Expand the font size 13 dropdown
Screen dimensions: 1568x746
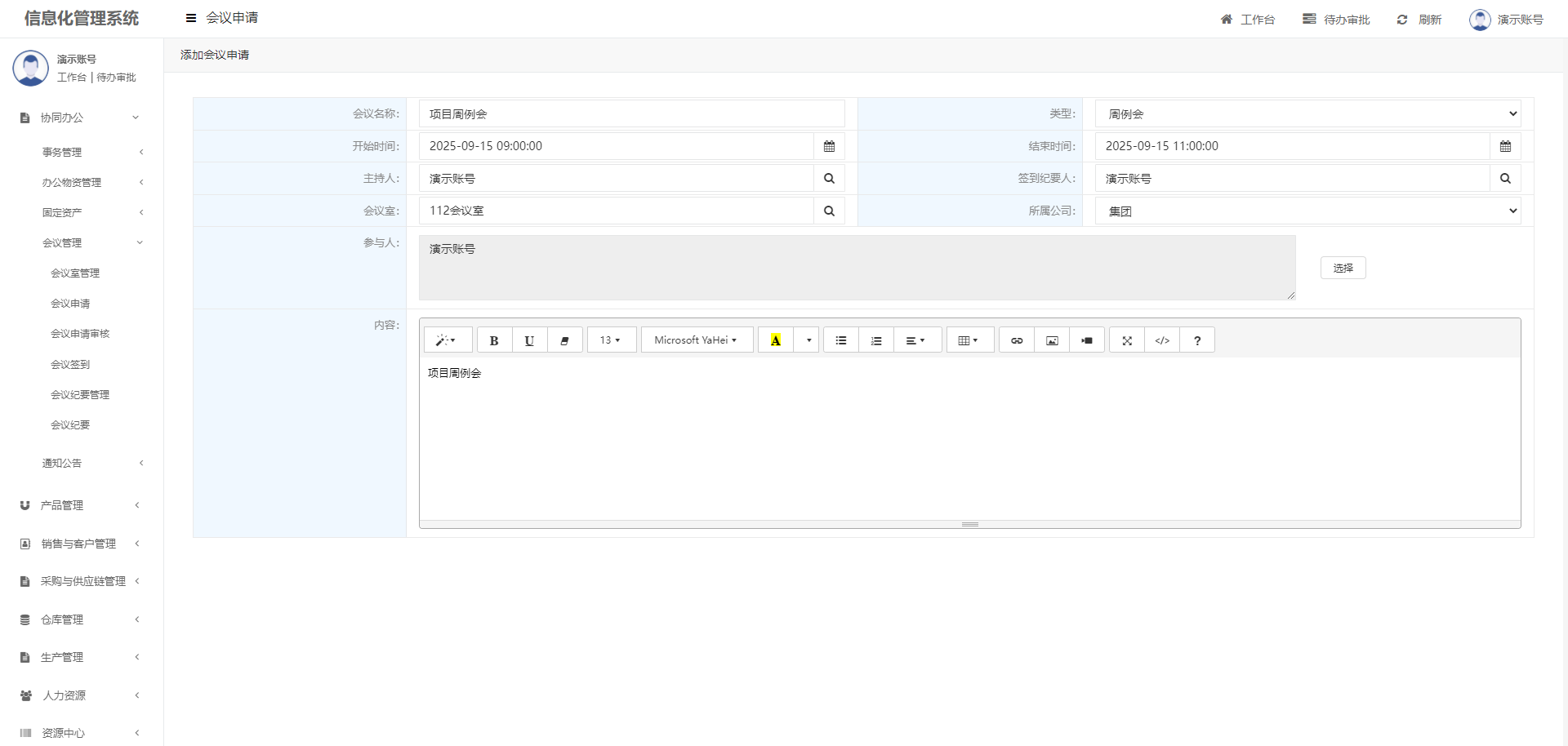[611, 340]
